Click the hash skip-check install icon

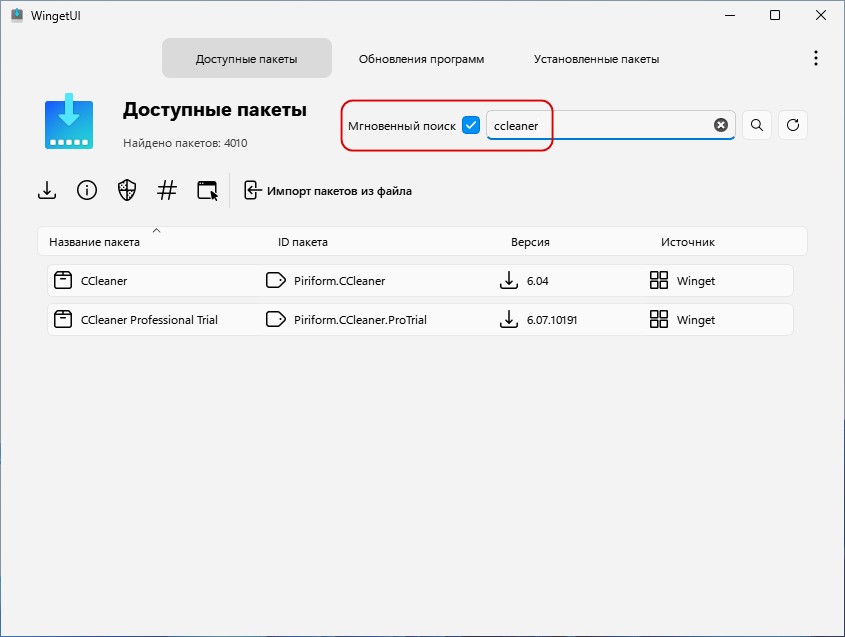click(167, 190)
